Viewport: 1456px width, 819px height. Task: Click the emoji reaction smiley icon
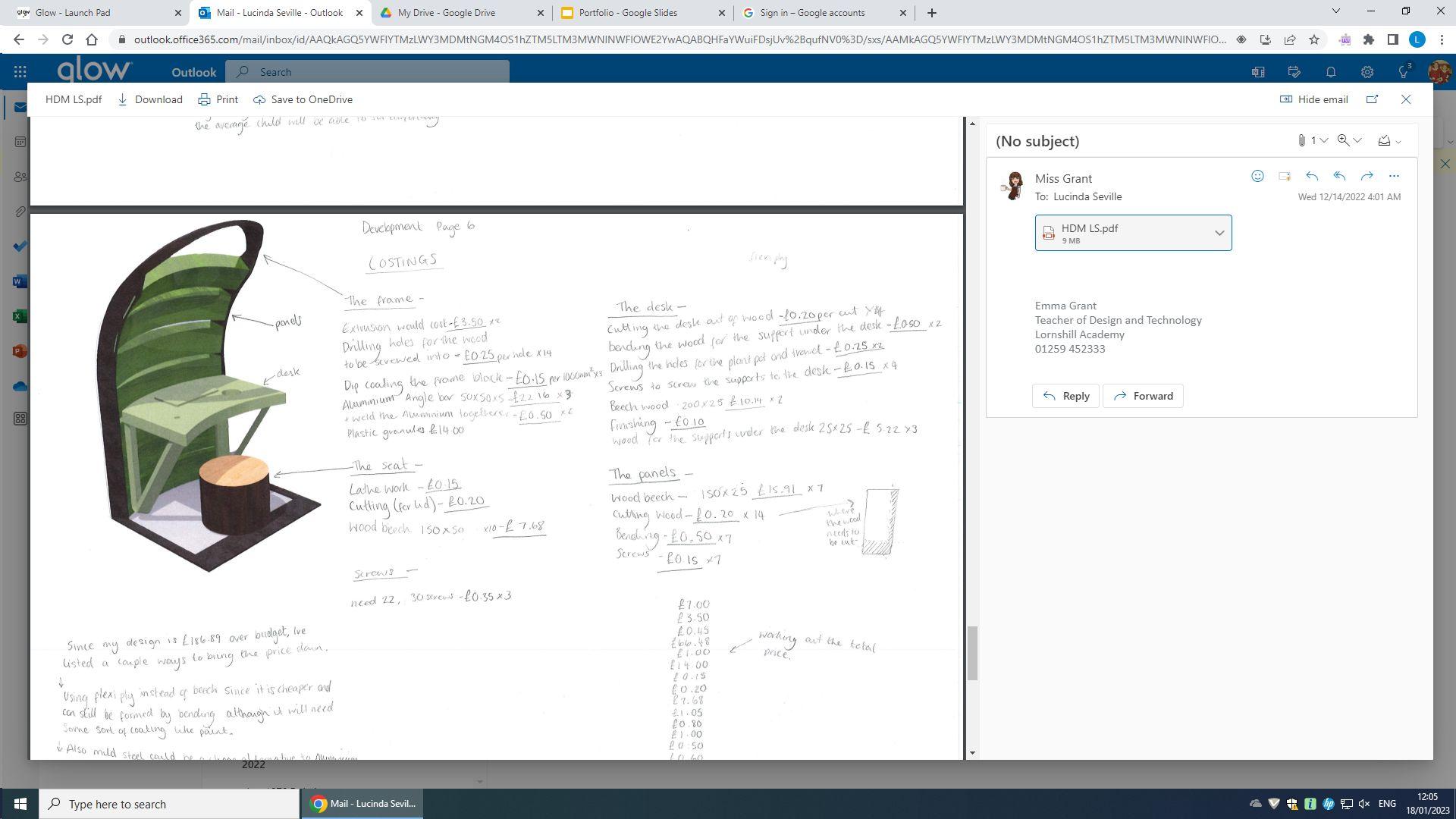[x=1257, y=176]
